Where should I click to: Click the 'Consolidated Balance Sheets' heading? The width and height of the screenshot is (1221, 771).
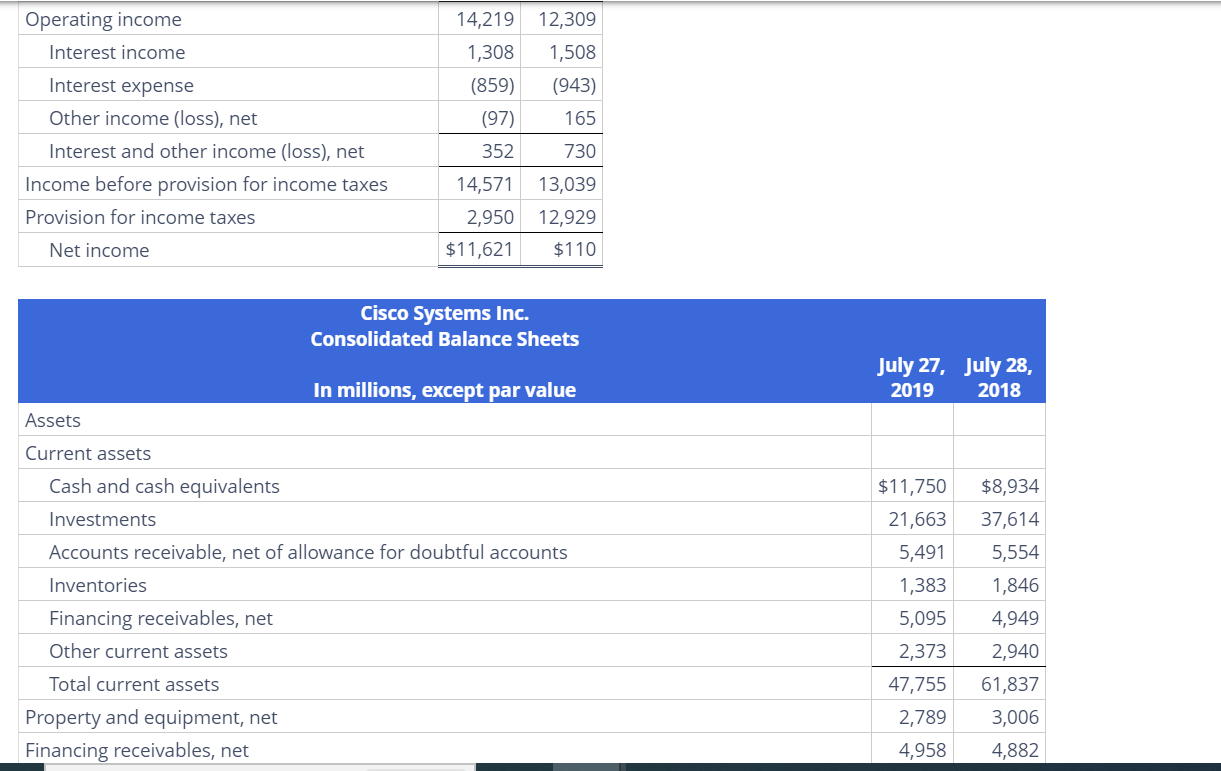(x=445, y=339)
